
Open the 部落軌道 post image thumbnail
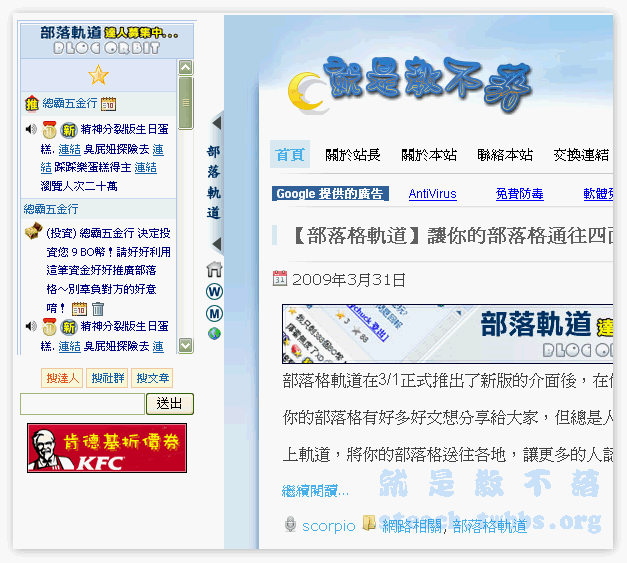(447, 334)
